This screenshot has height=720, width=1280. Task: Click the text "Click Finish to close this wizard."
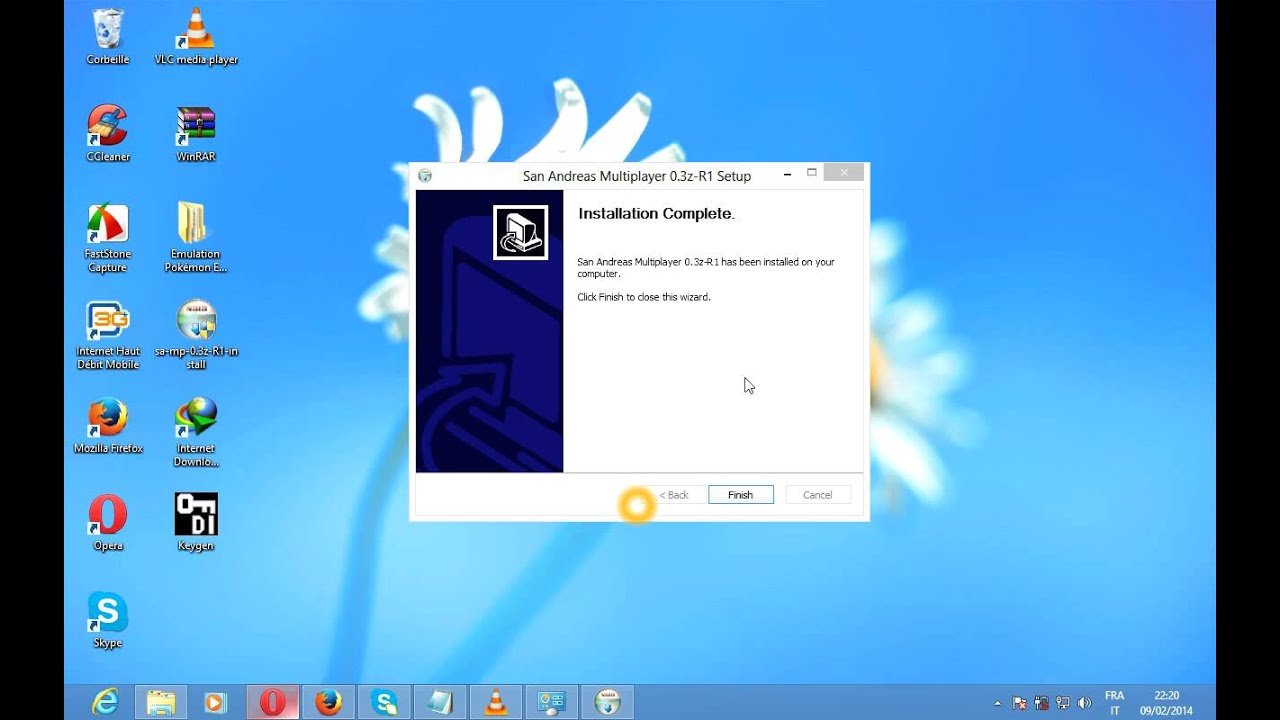[644, 297]
